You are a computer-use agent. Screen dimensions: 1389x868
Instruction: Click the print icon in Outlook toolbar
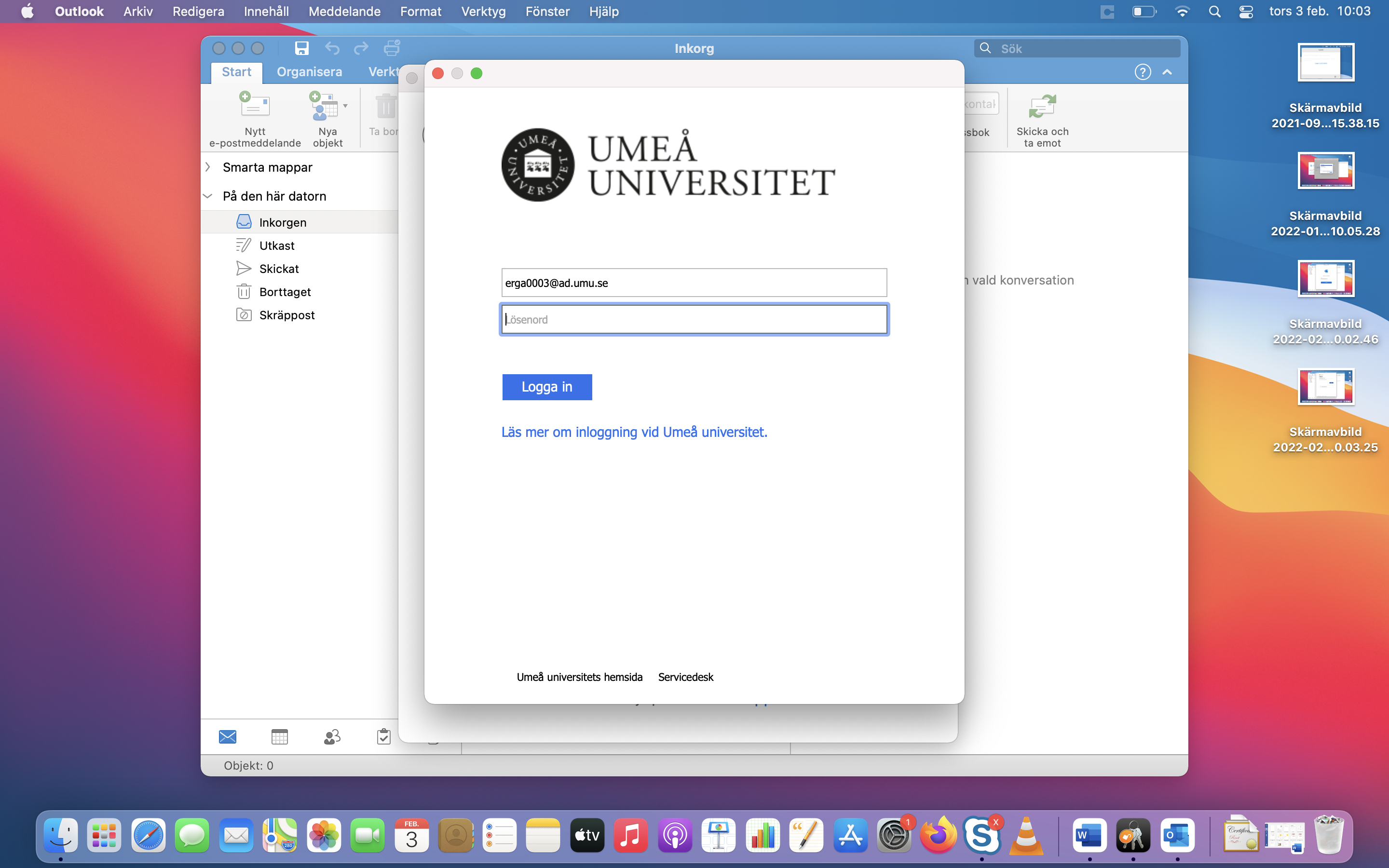(392, 48)
